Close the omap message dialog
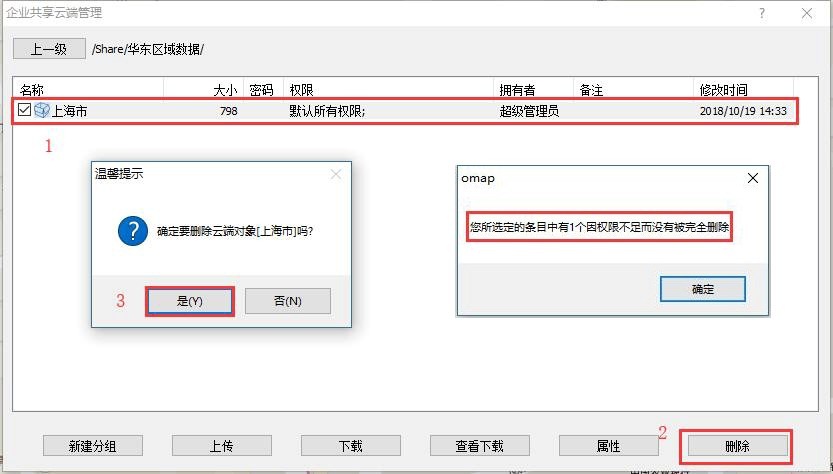Image resolution: width=833 pixels, height=474 pixels. 753,178
